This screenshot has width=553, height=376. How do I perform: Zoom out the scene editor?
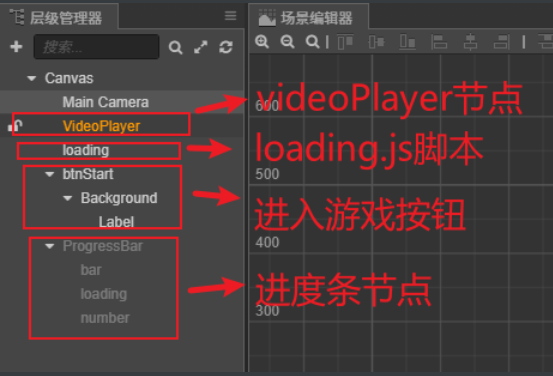click(x=287, y=42)
